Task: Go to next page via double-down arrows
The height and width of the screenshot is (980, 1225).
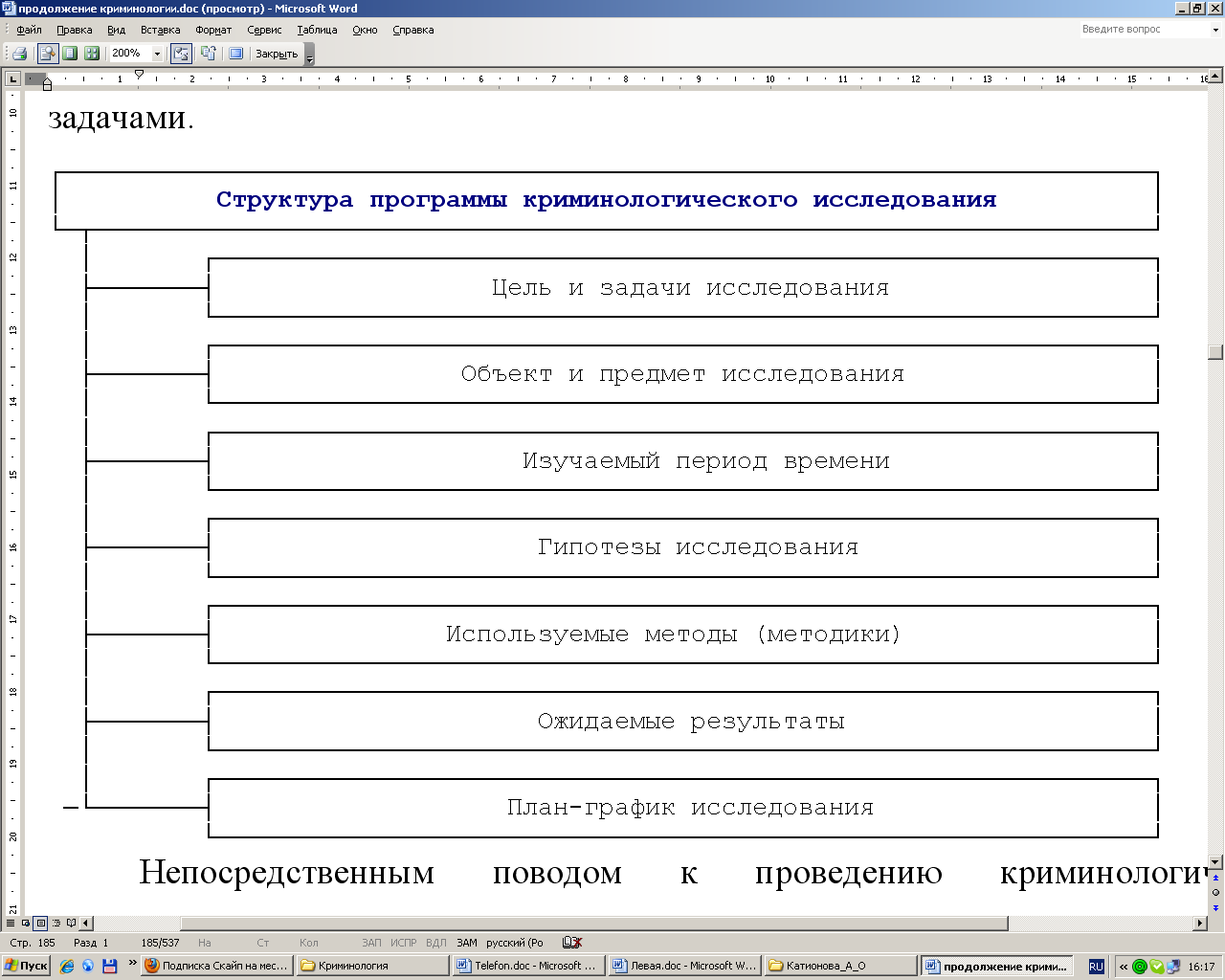Action: tap(1215, 907)
